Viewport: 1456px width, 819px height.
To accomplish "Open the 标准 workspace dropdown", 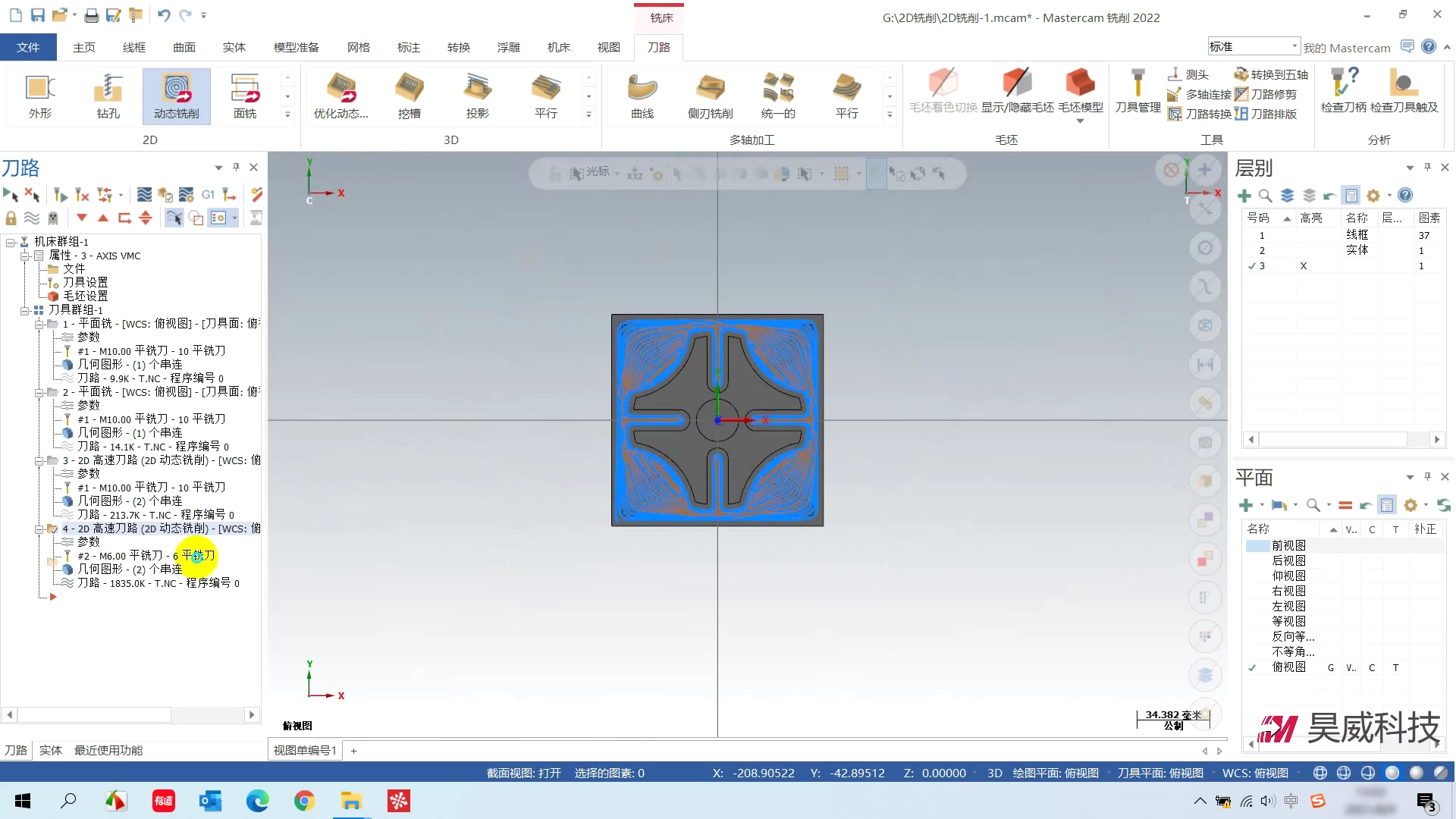I will tap(1294, 47).
